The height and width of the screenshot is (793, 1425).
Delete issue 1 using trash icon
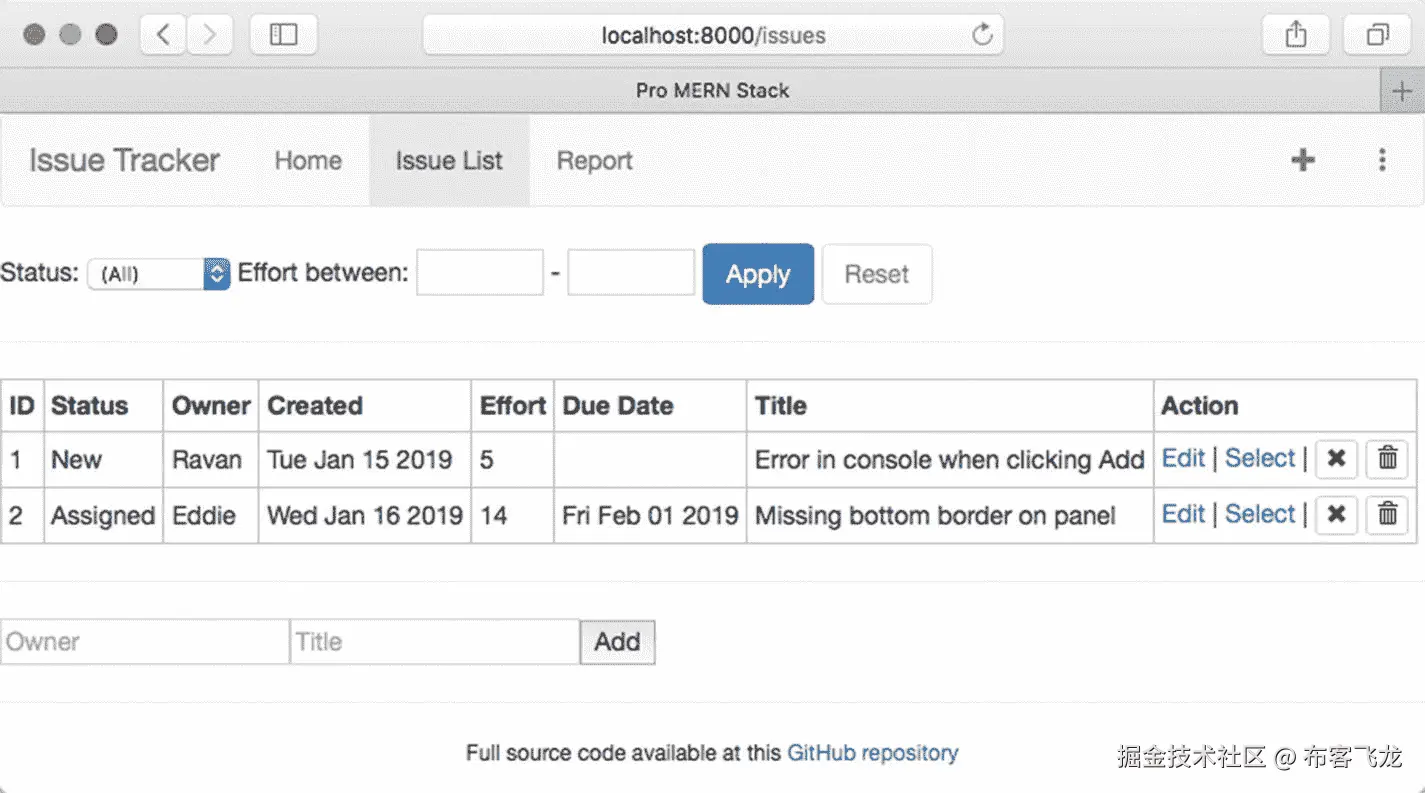point(1387,459)
